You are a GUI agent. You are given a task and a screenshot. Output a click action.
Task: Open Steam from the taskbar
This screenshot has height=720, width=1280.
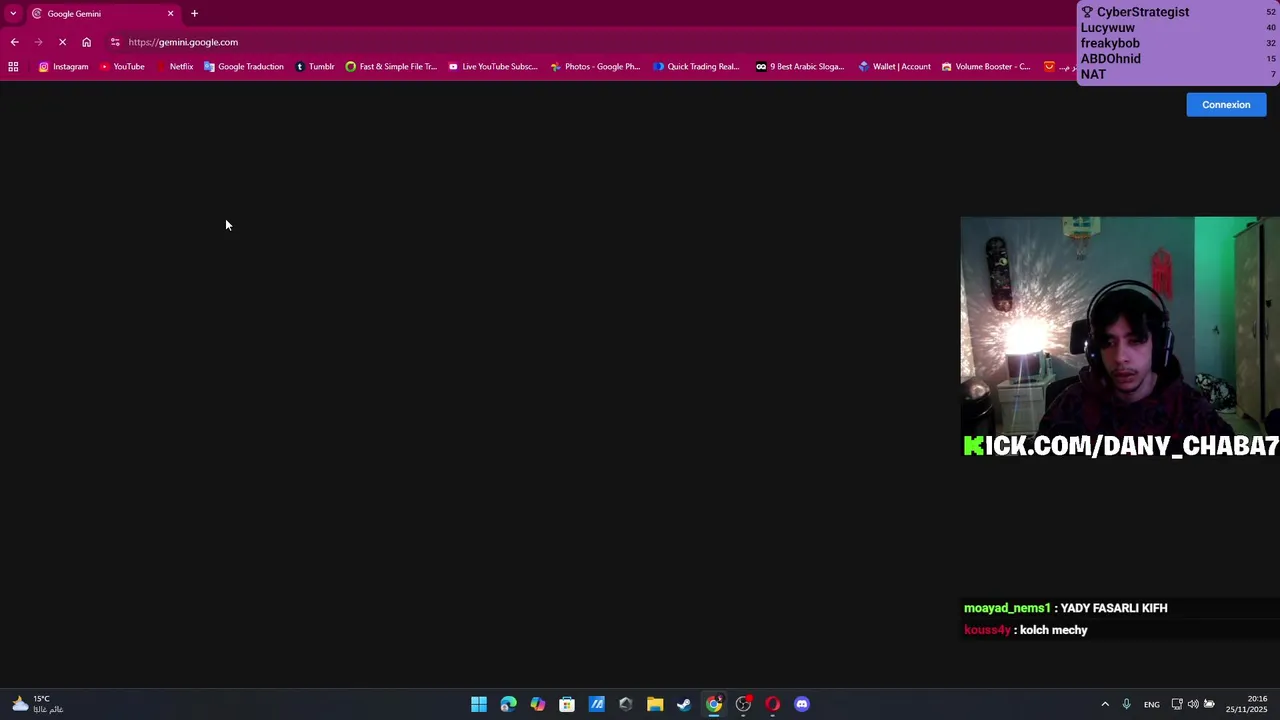(684, 704)
